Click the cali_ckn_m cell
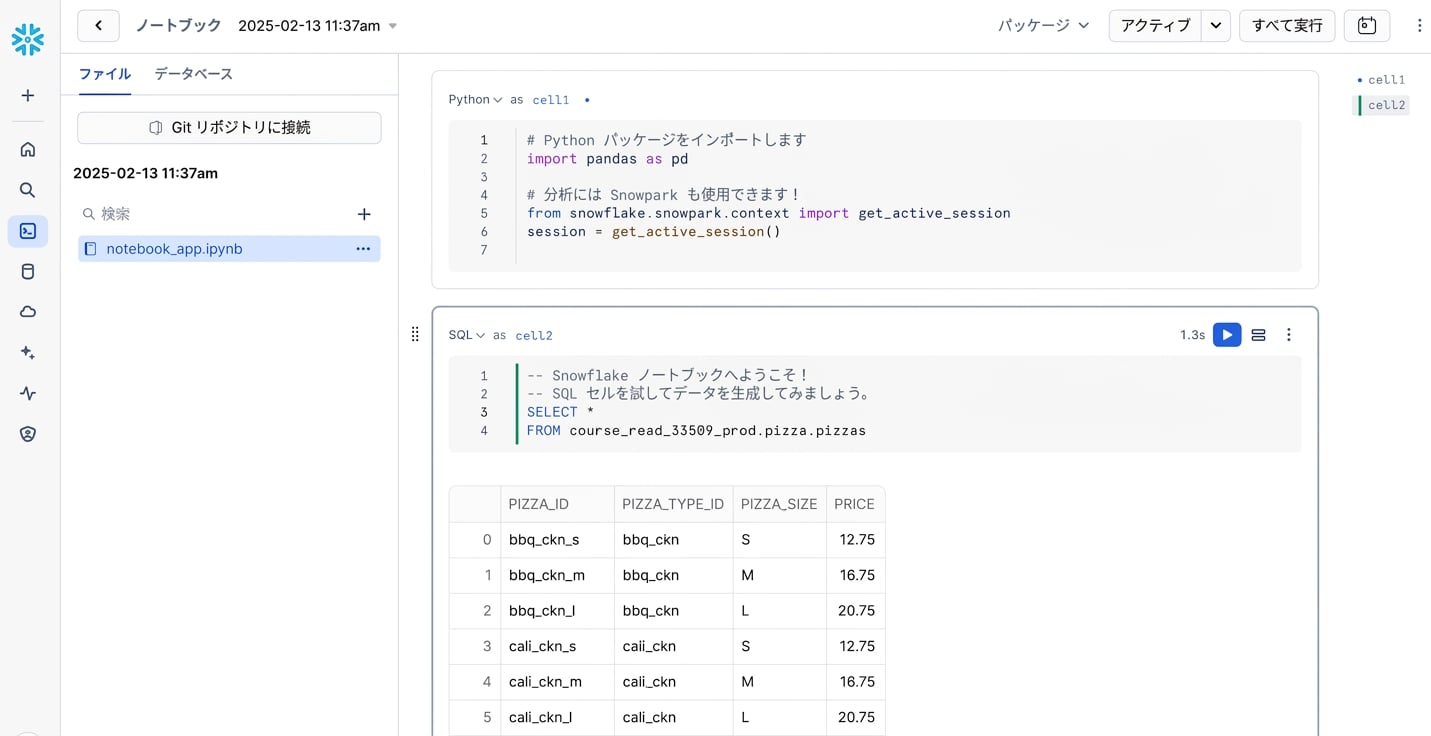 click(x=557, y=682)
